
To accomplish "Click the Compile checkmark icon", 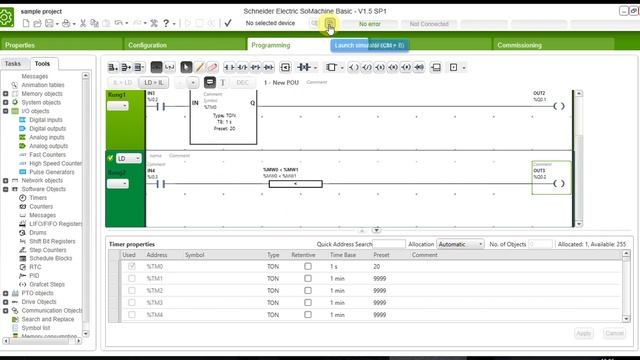I will [228, 23].
